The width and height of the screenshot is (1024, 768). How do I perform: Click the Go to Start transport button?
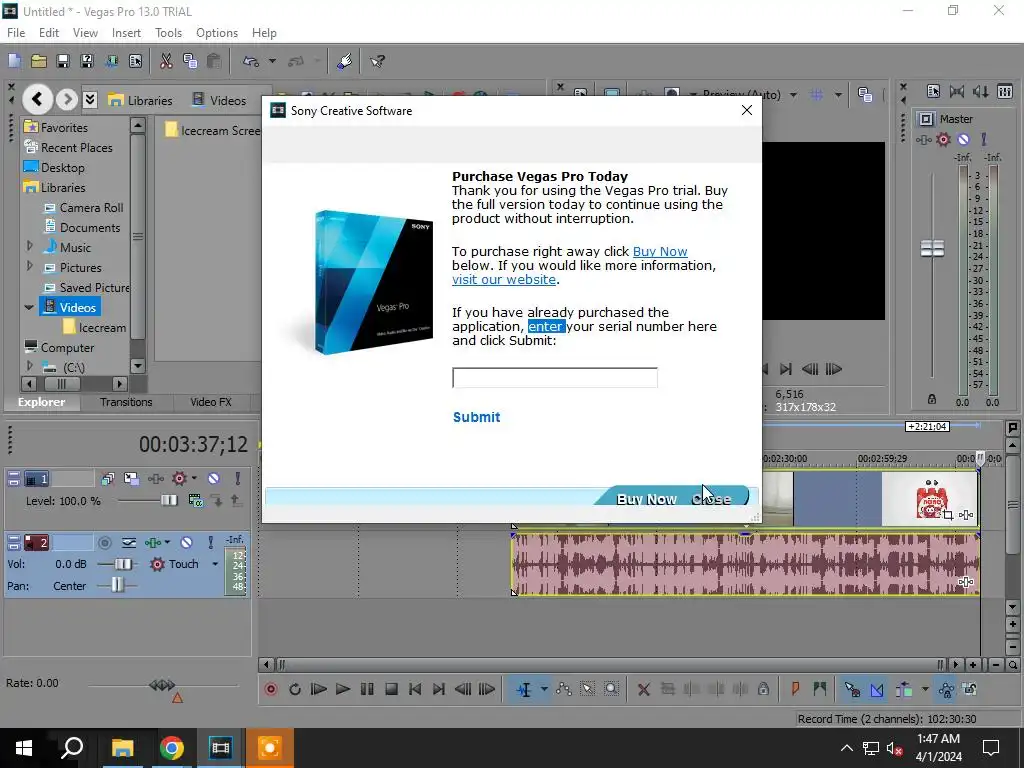point(415,689)
